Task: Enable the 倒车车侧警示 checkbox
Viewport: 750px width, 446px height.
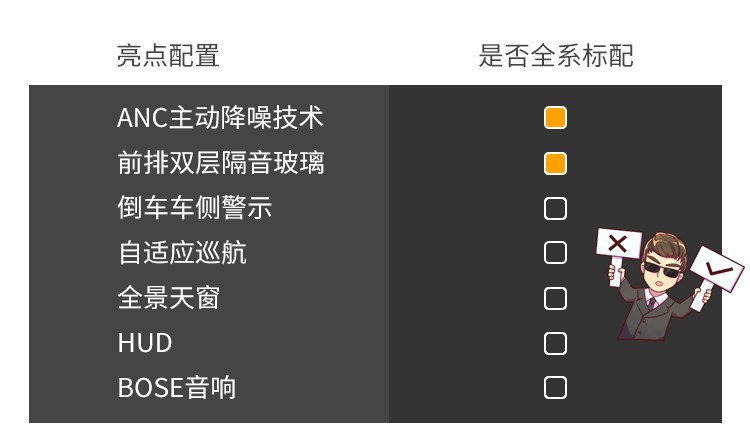Action: click(x=555, y=208)
